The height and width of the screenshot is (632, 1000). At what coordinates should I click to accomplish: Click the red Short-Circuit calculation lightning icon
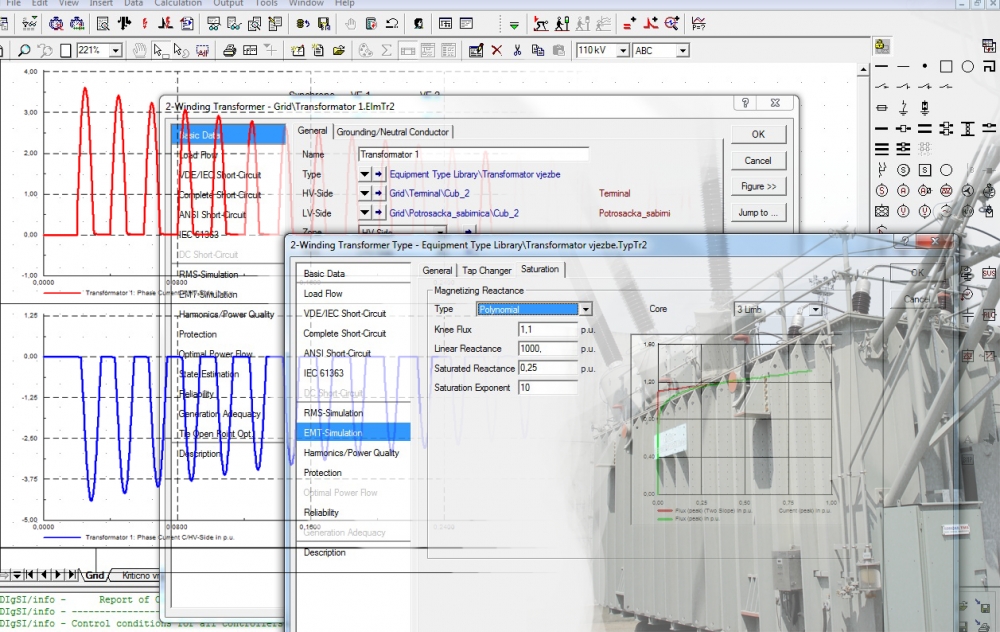coord(145,24)
